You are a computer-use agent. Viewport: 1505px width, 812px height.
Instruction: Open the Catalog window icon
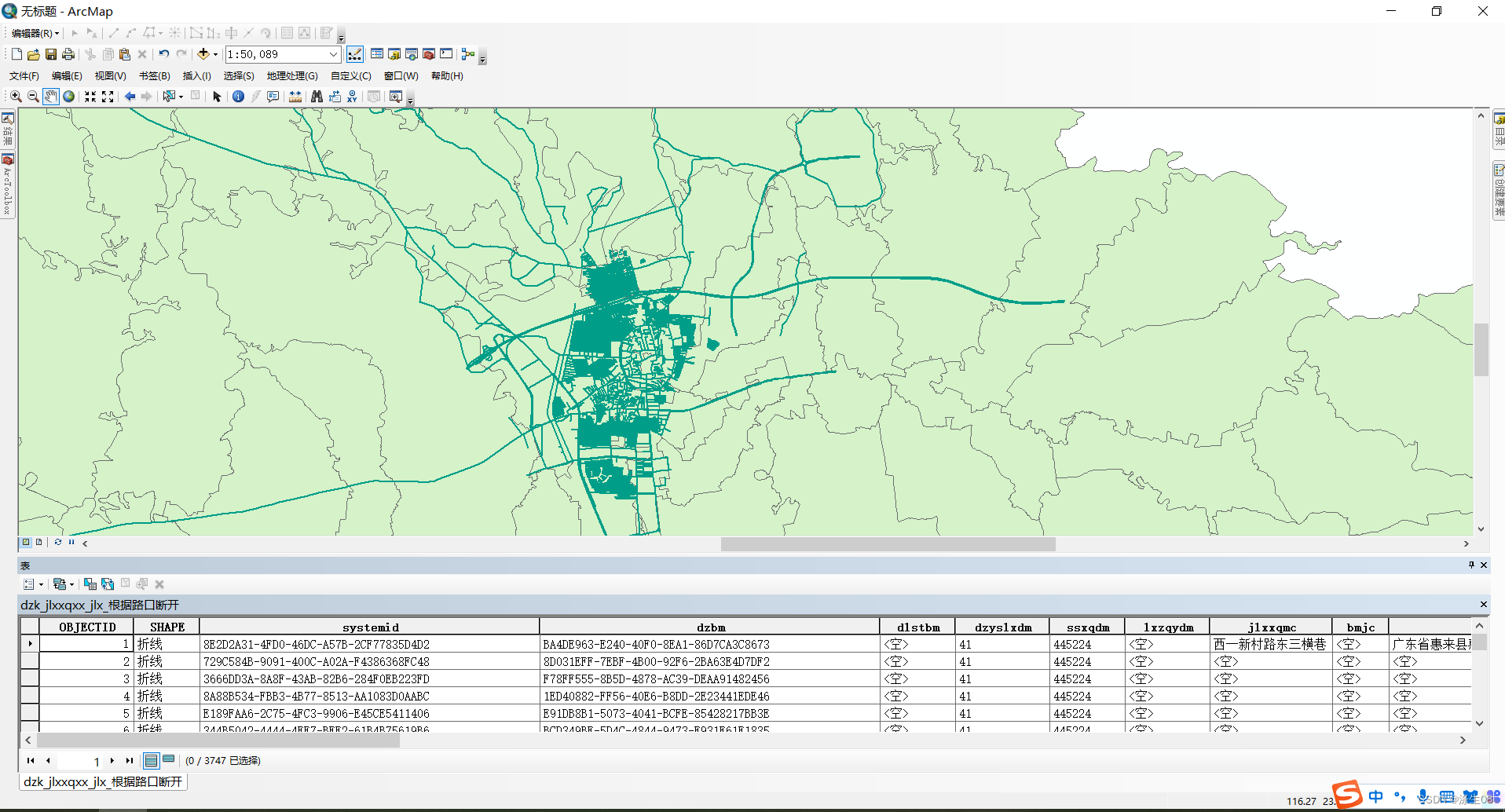[x=394, y=54]
